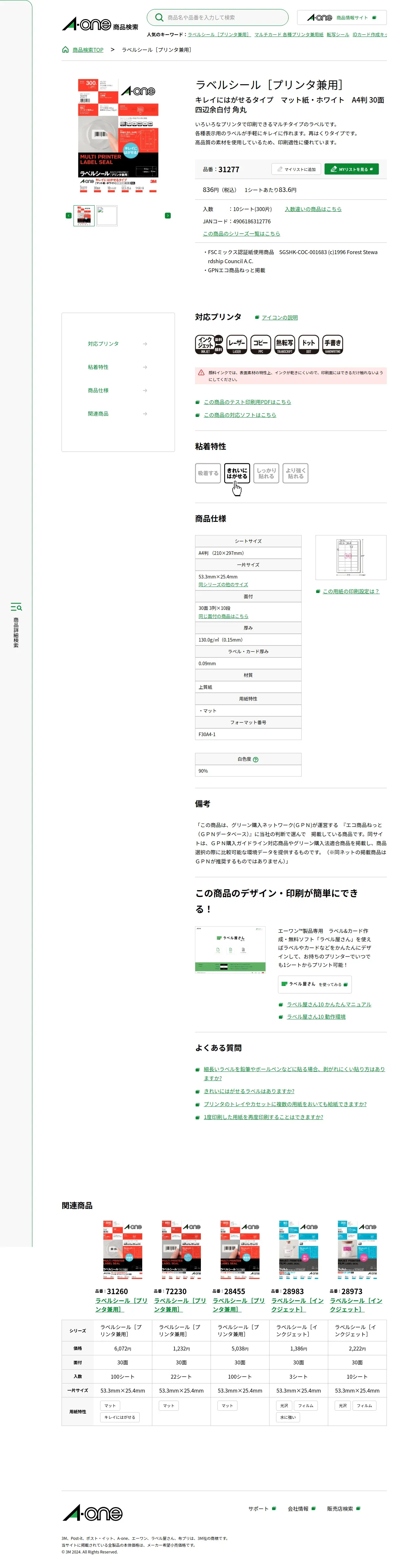Viewport: 416px width, 1568px height.
Task: Open 同じ面付の商品はこちら link
Action: click(223, 617)
